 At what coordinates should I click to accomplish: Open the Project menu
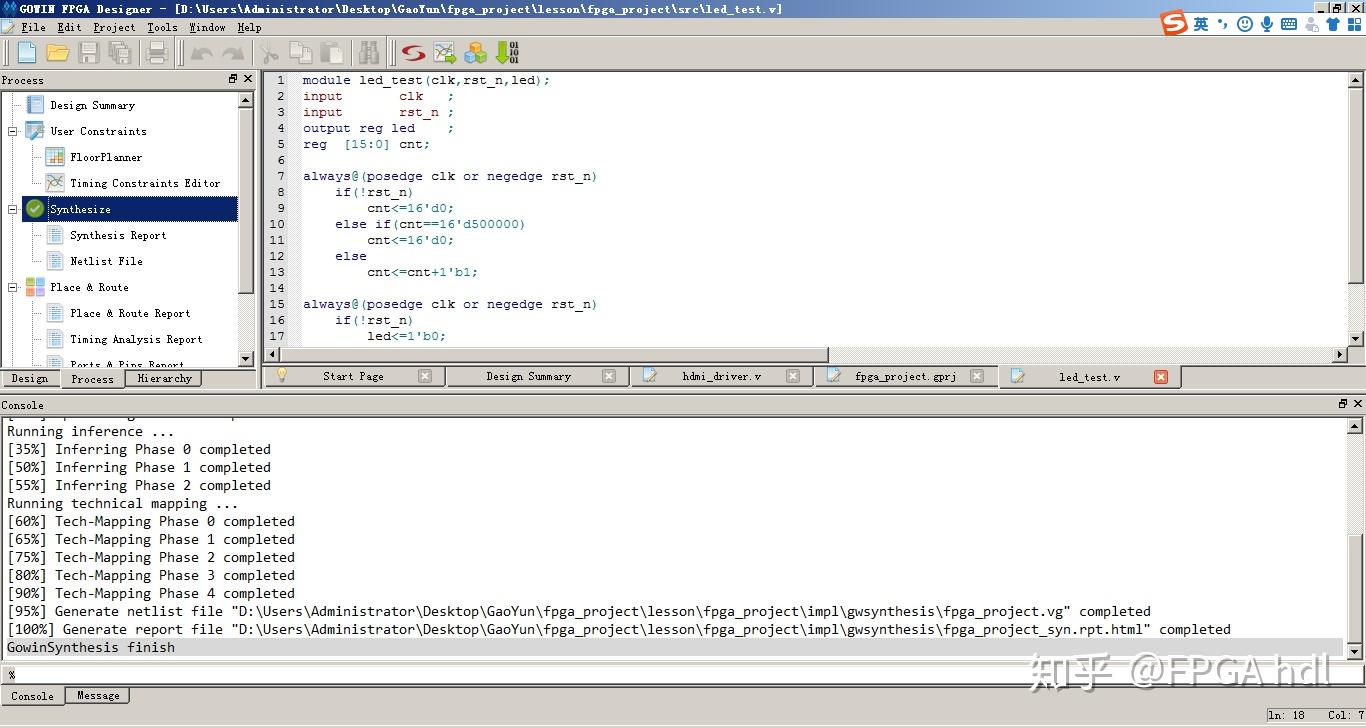click(x=114, y=27)
